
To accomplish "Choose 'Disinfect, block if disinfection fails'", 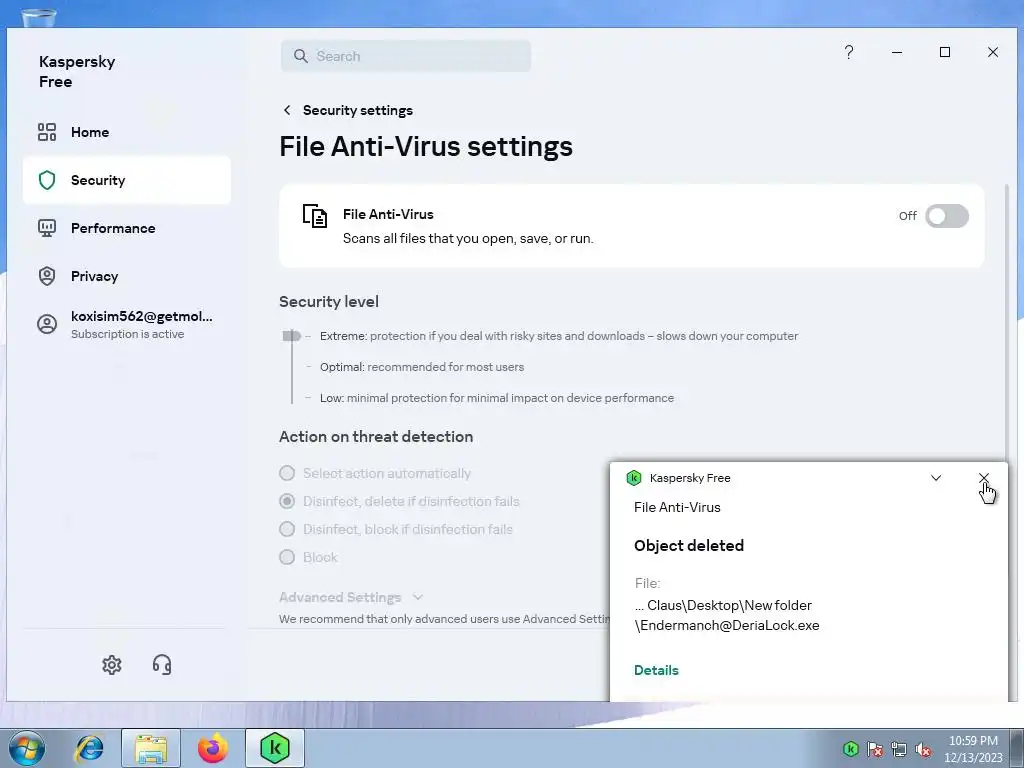I will 287,529.
